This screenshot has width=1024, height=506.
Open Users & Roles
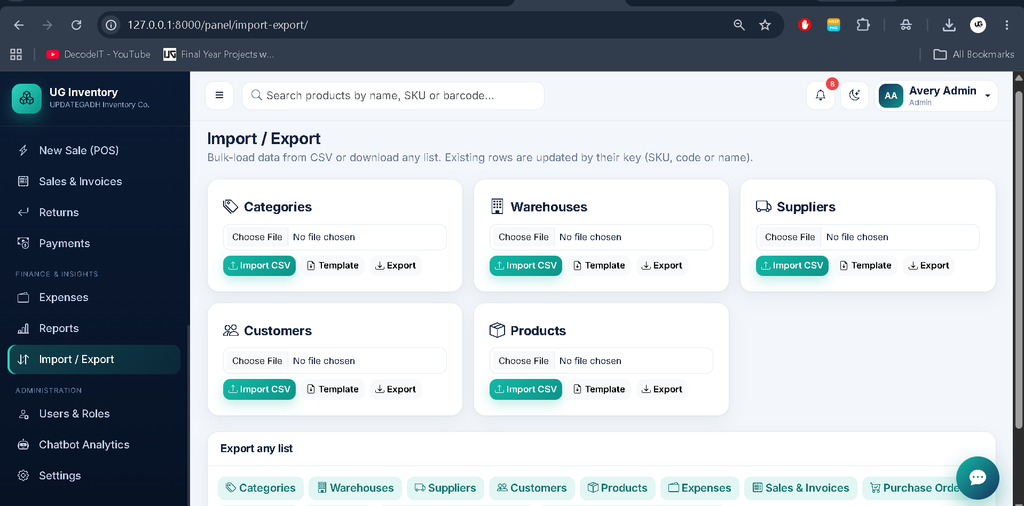coord(94,413)
